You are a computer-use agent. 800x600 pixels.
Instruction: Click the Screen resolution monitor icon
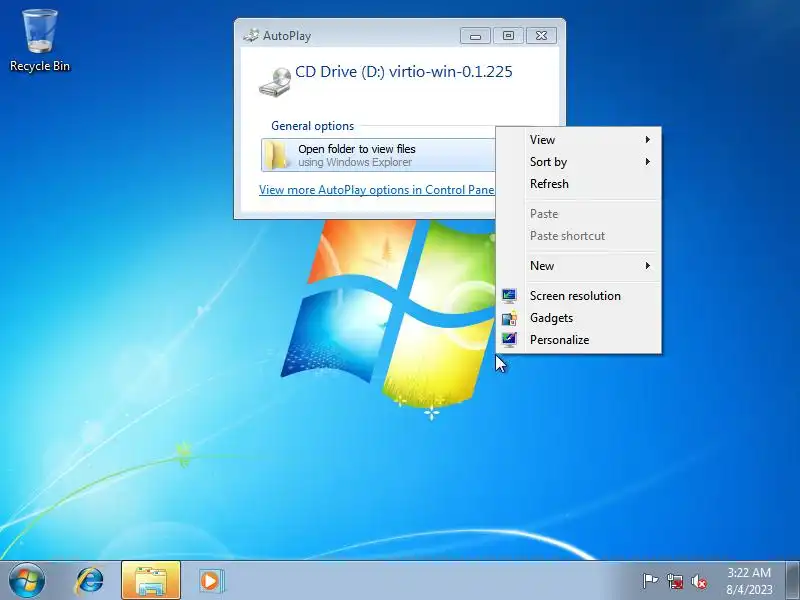[509, 295]
